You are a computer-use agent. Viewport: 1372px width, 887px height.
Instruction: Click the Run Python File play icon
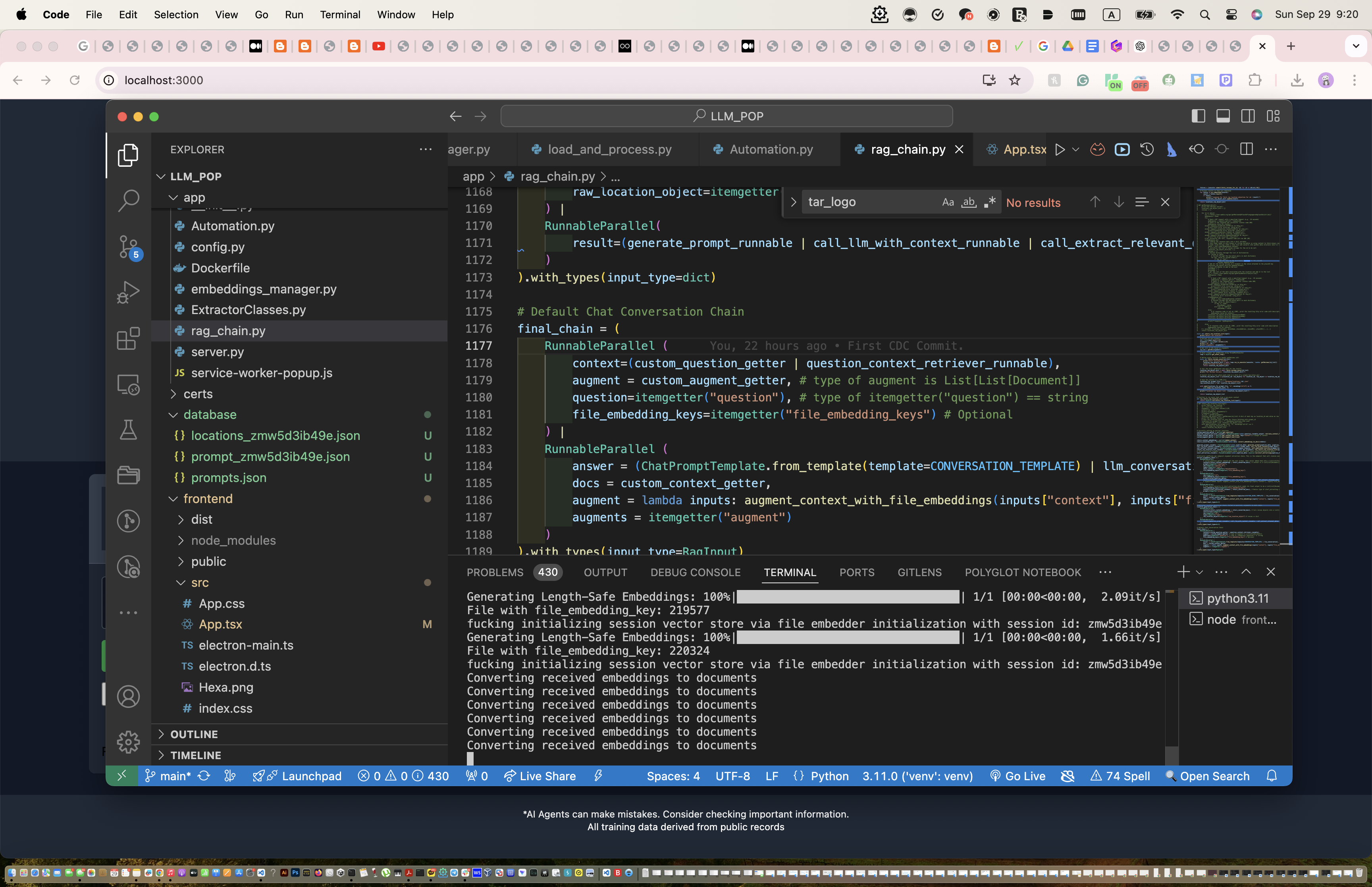[x=1060, y=150]
